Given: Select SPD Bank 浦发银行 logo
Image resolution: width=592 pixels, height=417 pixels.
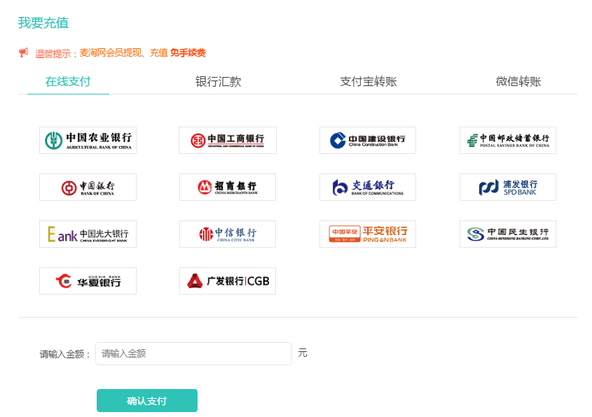Looking at the screenshot, I should point(508,187).
